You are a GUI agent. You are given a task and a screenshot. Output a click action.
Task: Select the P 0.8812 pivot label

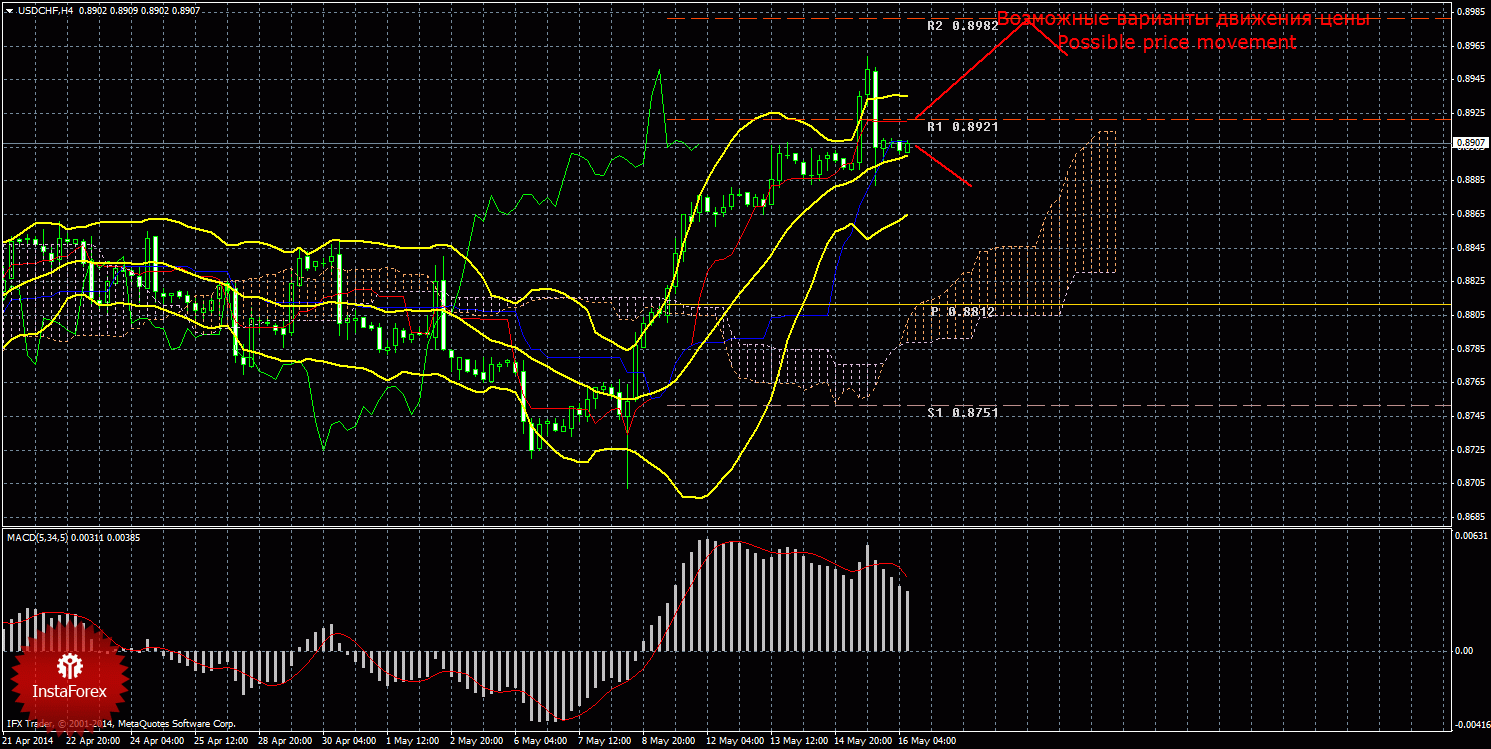pos(963,312)
